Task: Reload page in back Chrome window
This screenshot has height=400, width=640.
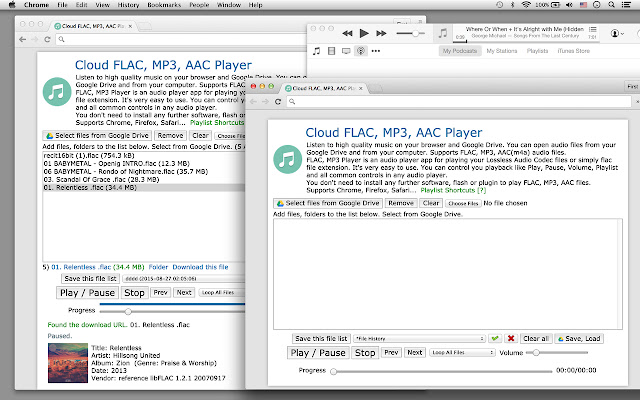Action: [x=47, y=39]
